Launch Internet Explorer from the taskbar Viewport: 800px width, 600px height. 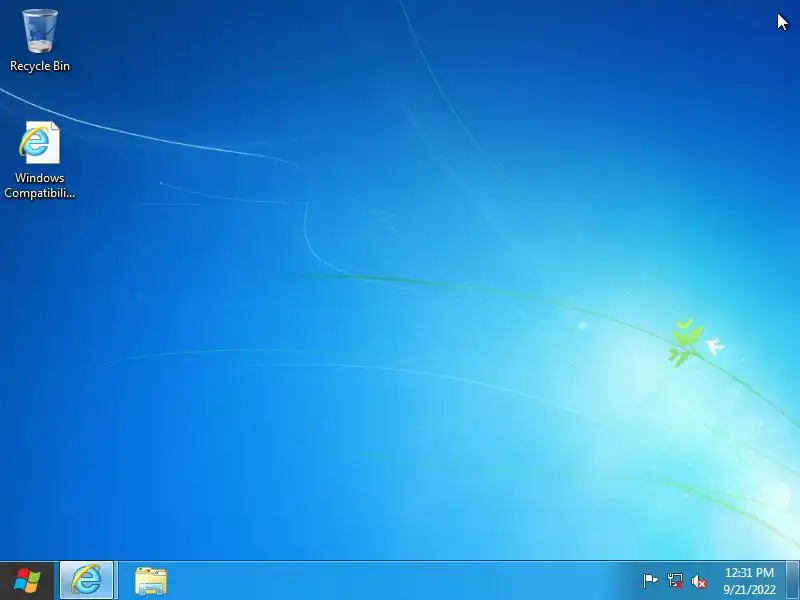(87, 581)
